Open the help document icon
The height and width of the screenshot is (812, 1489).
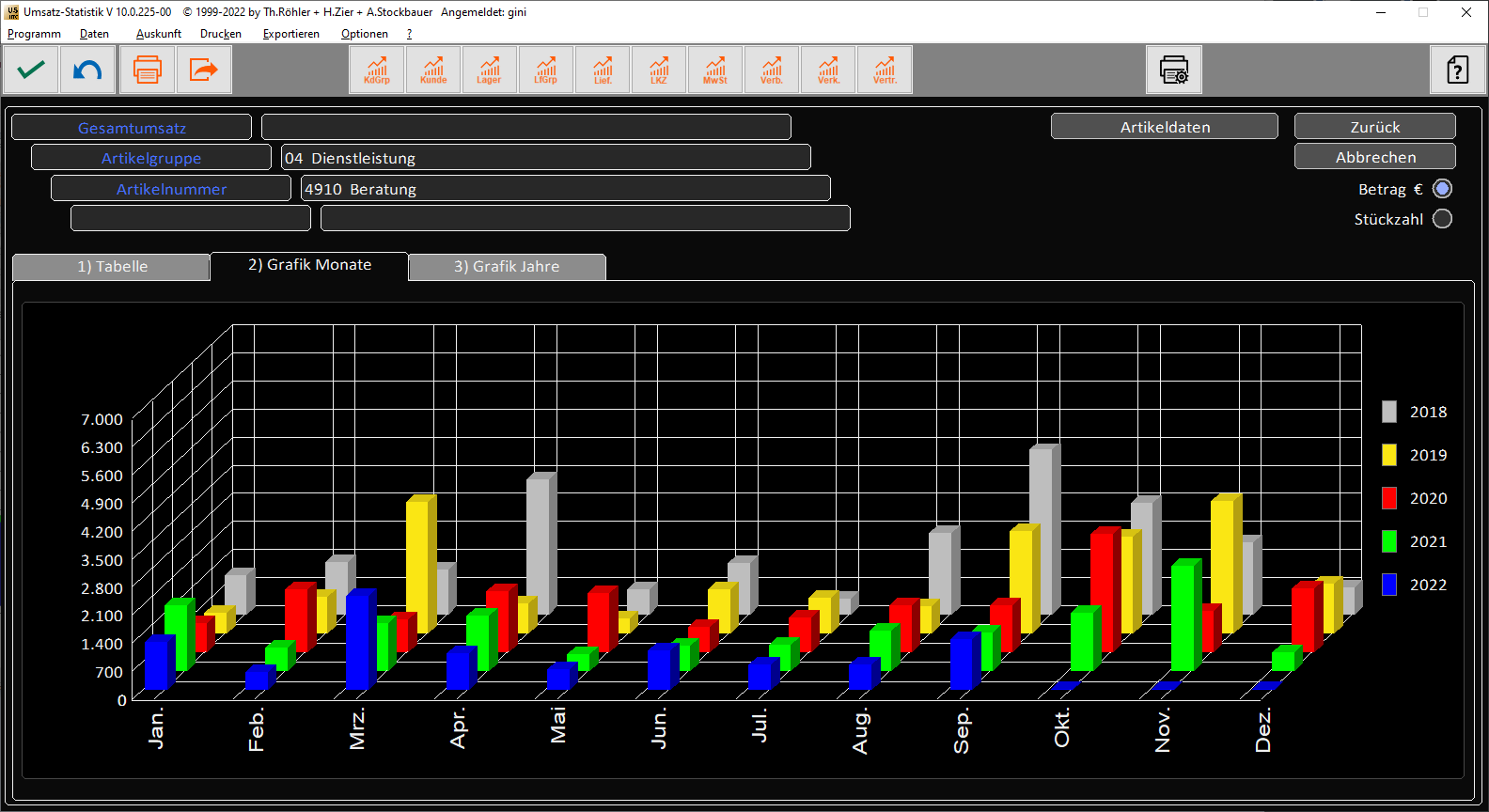click(1457, 70)
